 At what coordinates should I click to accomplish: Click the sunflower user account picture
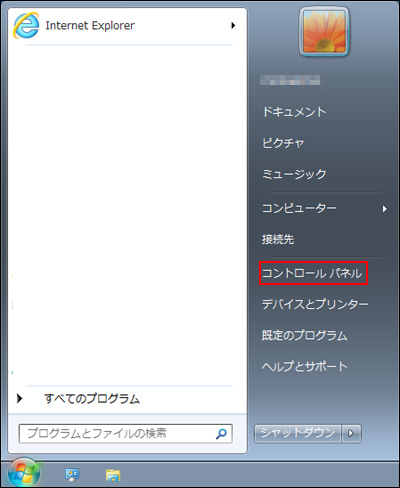324,32
